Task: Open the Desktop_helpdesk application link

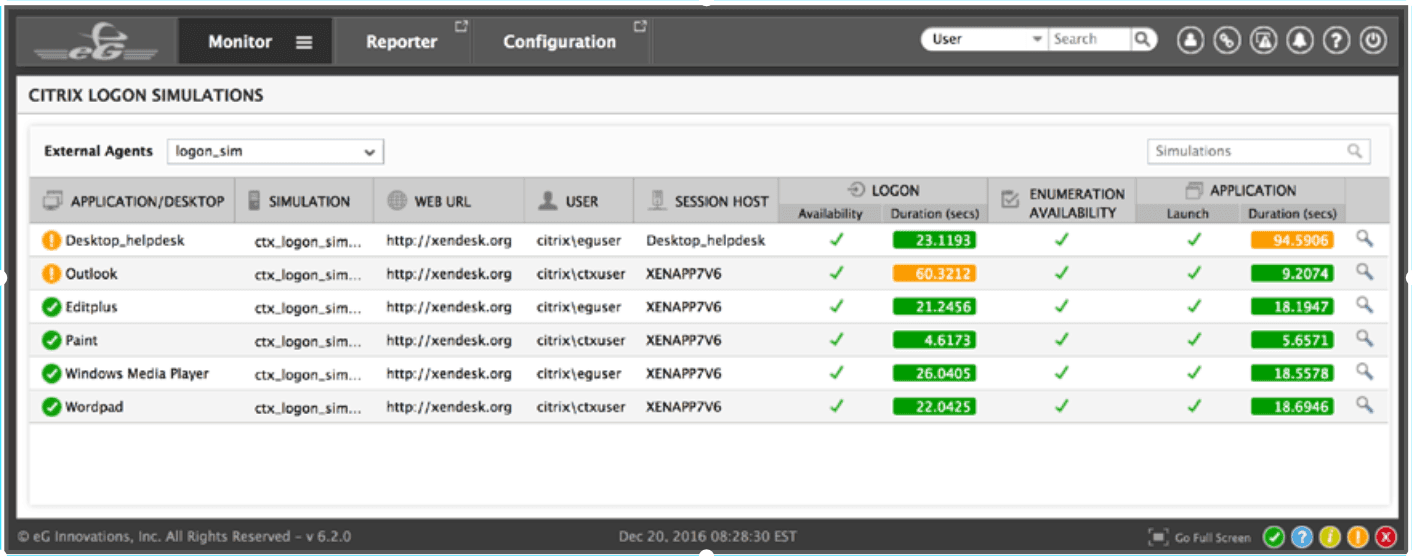Action: 125,241
